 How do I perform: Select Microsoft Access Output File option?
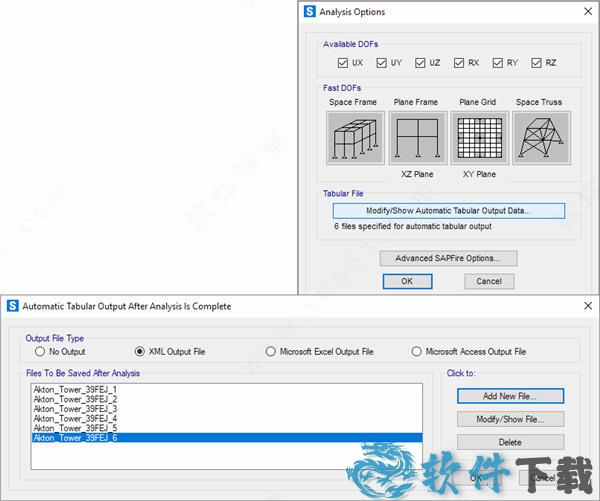pyautogui.click(x=417, y=352)
